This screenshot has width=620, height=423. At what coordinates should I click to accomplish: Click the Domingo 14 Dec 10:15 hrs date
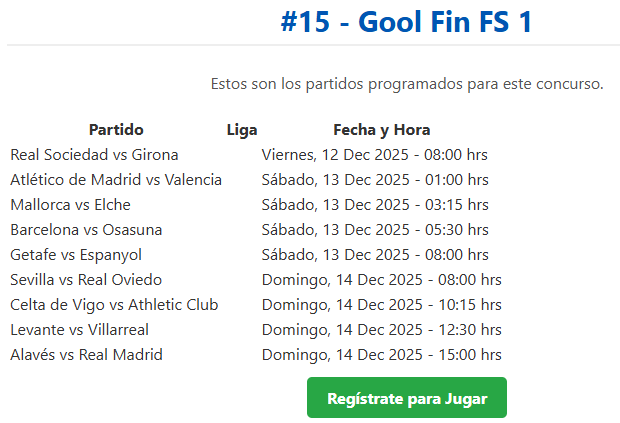coord(381,305)
